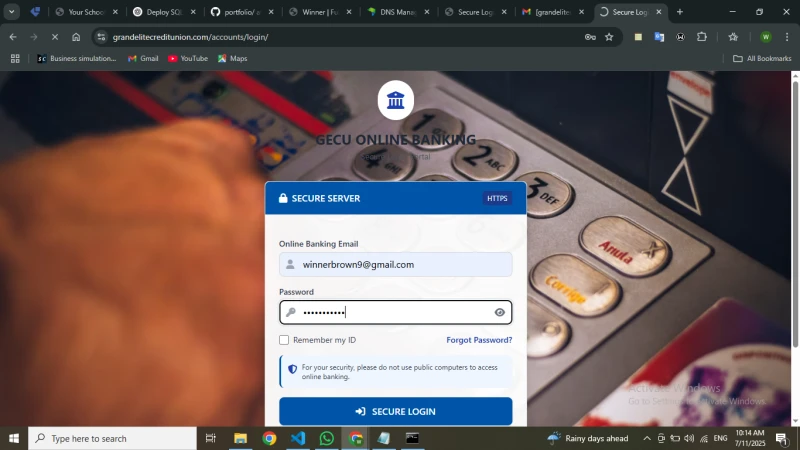Open the bookmarks star panel button
The width and height of the screenshot is (800, 450).
[x=733, y=37]
